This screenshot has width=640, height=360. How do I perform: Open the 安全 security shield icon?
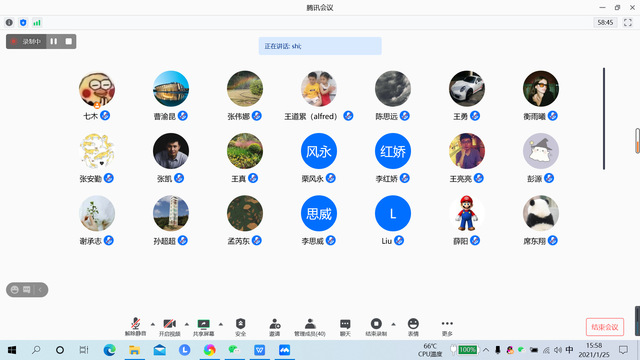pyautogui.click(x=240, y=327)
